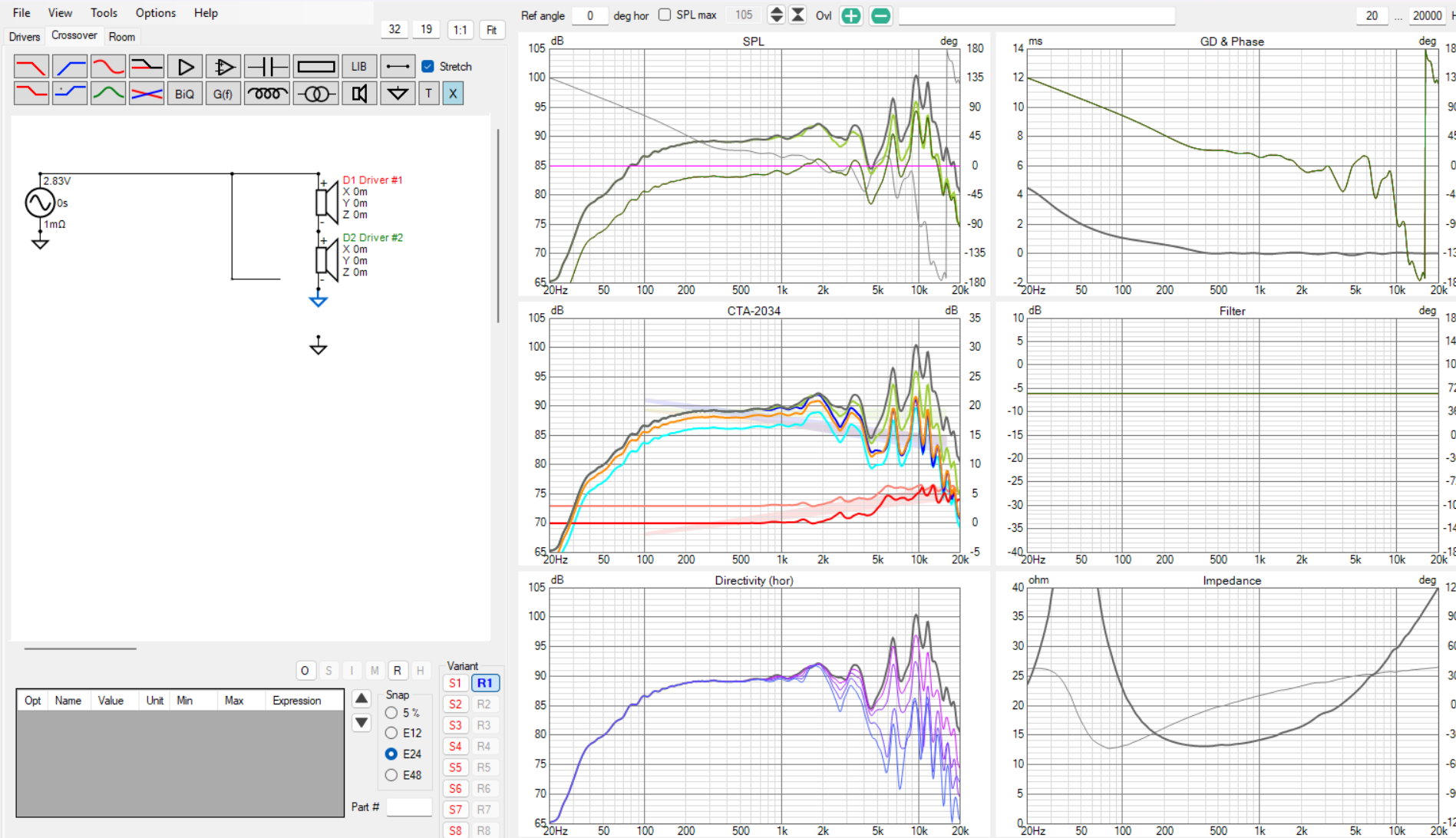Insert a resistor component
Screen dimensions: 1456x838
pyautogui.click(x=315, y=67)
